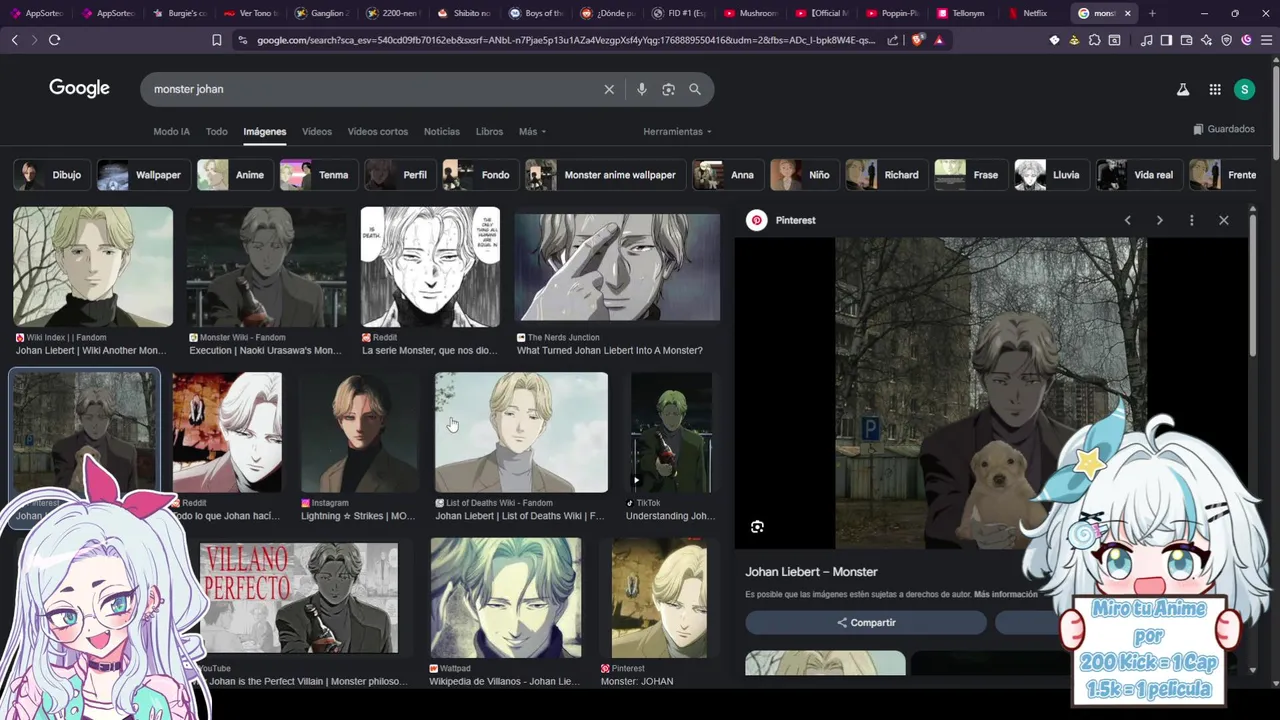Switch to Videos tab
Viewport: 1280px width, 720px height.
(317, 132)
